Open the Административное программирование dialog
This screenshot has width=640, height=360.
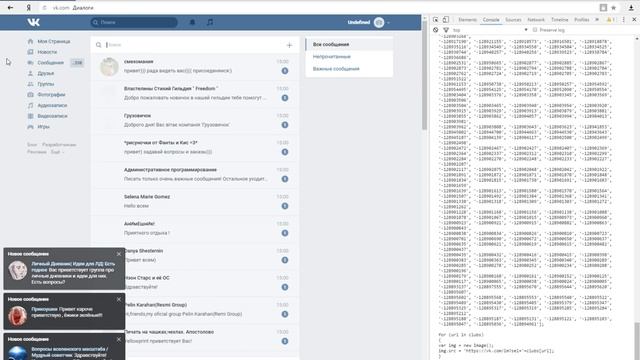195,175
